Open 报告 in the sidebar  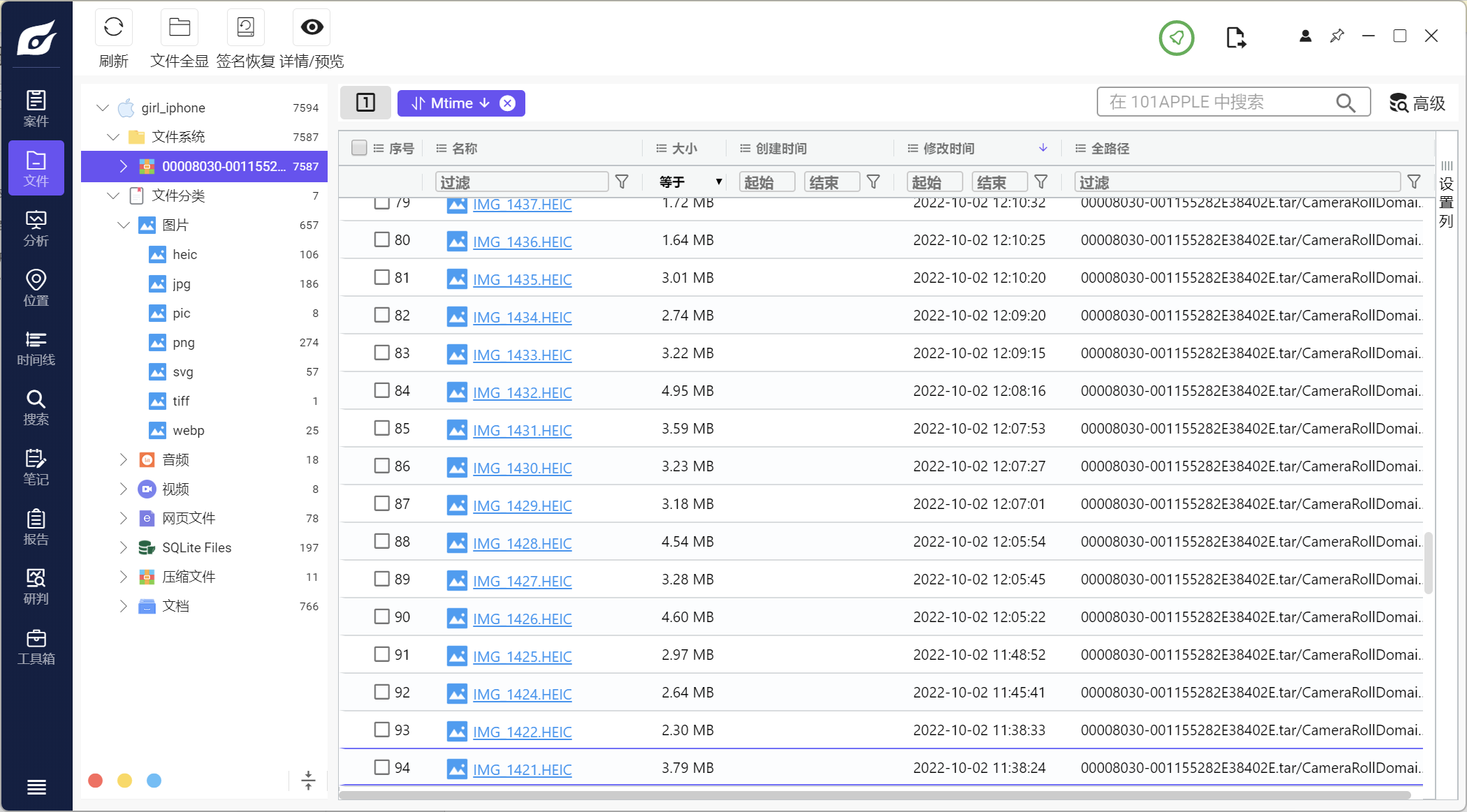coord(36,526)
